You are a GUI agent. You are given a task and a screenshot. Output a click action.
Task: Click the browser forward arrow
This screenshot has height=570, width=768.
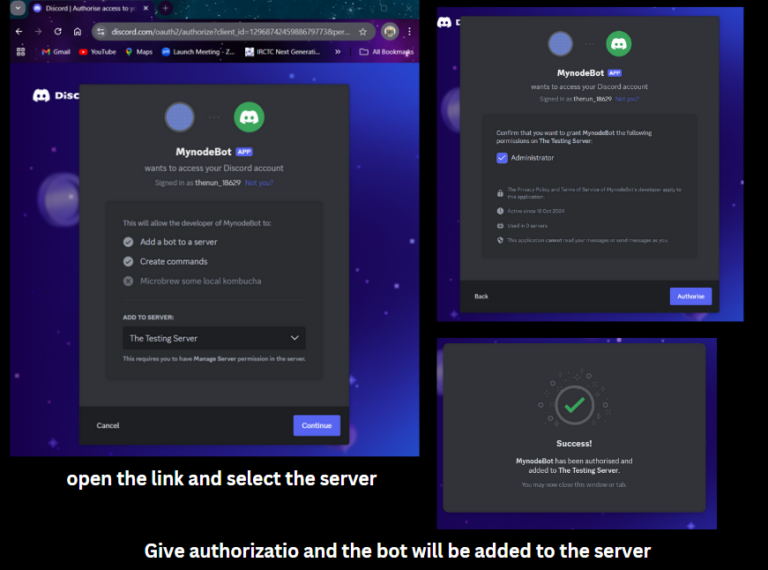(x=38, y=31)
